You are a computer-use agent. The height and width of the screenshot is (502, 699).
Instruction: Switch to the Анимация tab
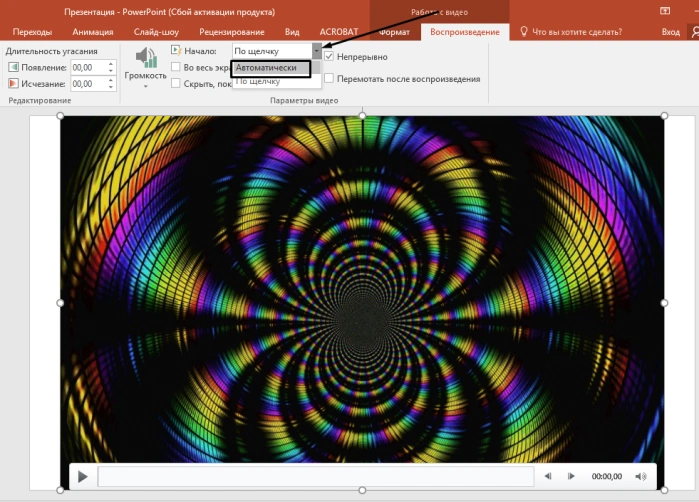point(93,32)
